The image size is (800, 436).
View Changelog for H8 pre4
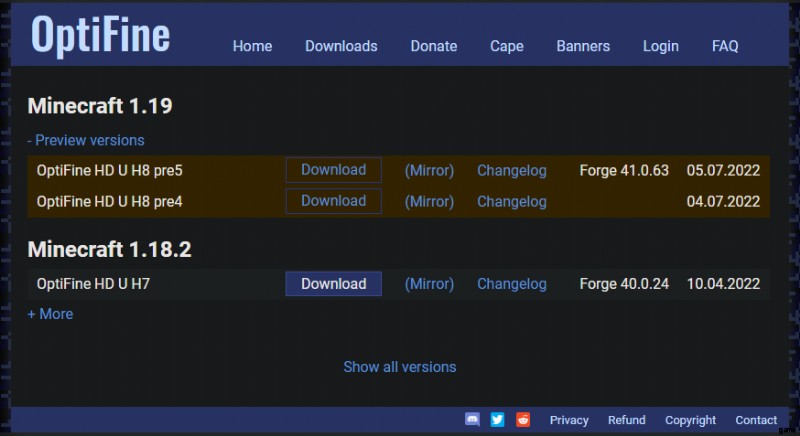point(512,201)
